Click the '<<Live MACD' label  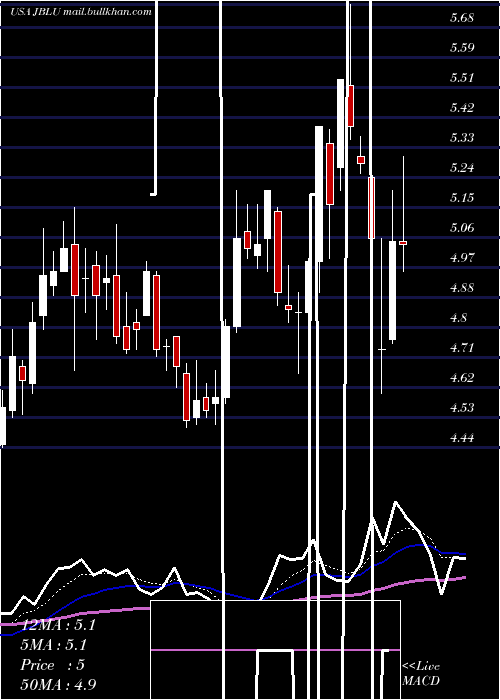point(421,674)
